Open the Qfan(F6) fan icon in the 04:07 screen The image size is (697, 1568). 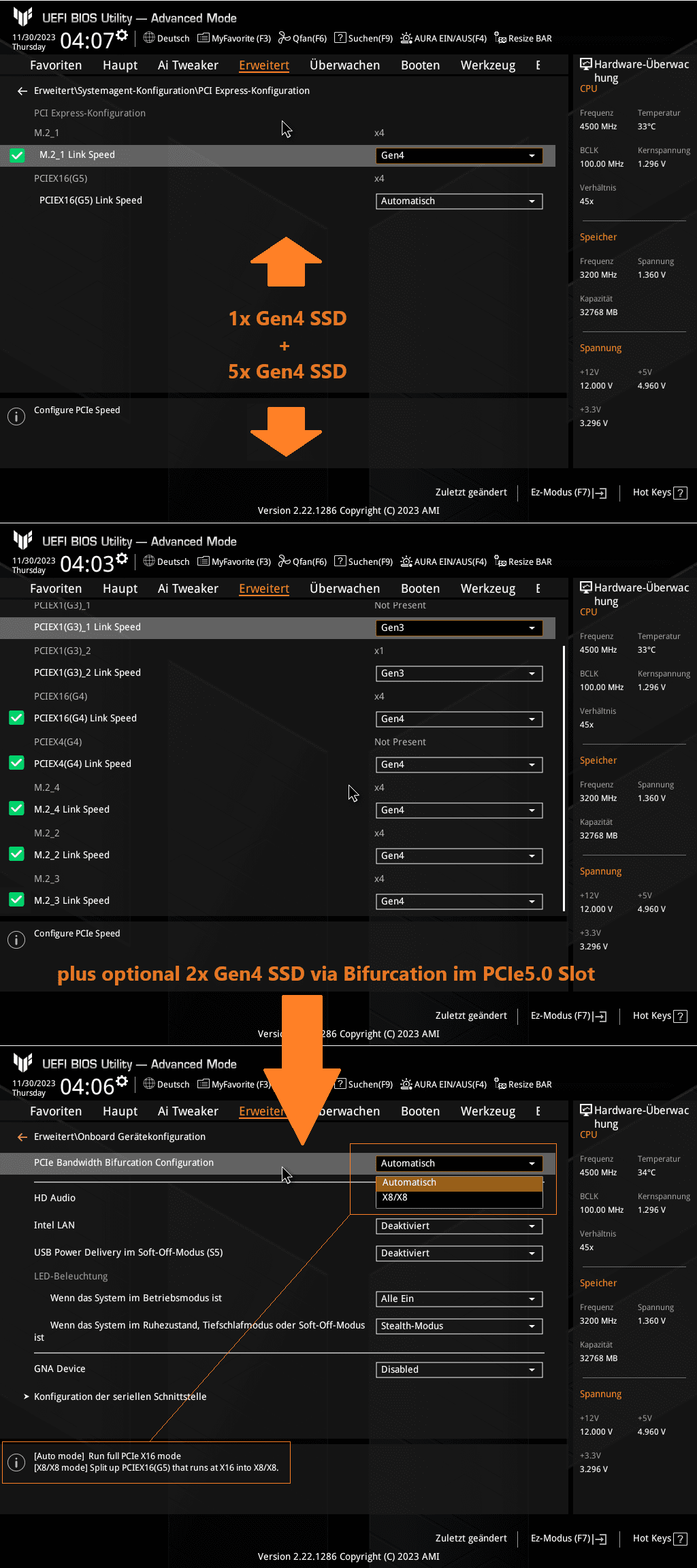(285, 38)
